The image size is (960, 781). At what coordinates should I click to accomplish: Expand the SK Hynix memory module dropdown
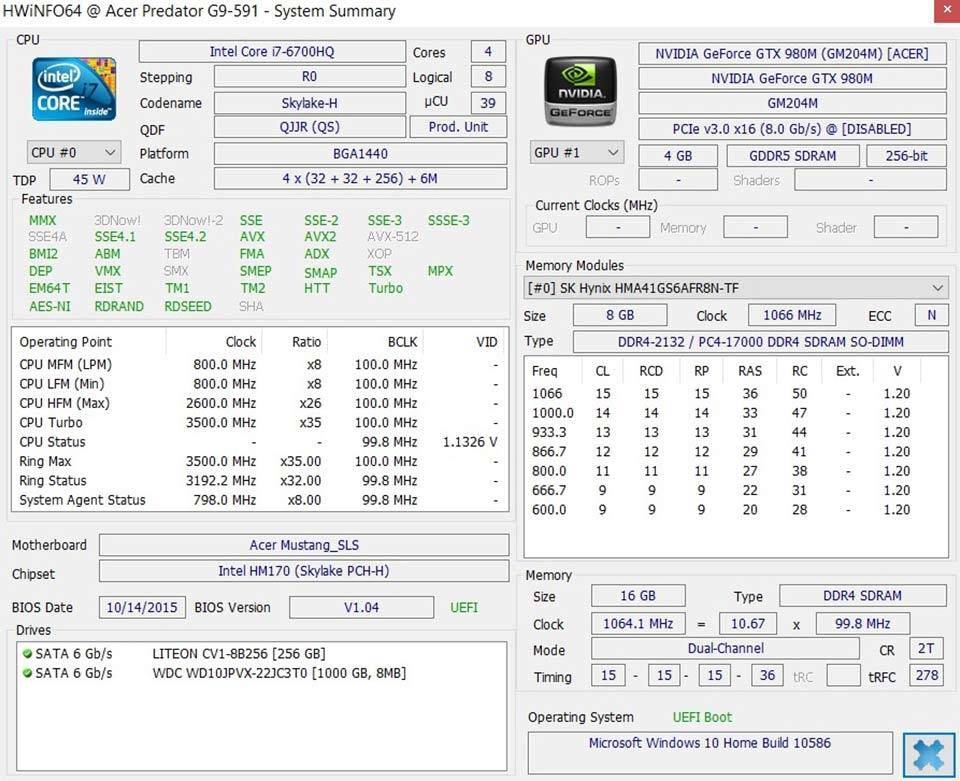tap(736, 288)
